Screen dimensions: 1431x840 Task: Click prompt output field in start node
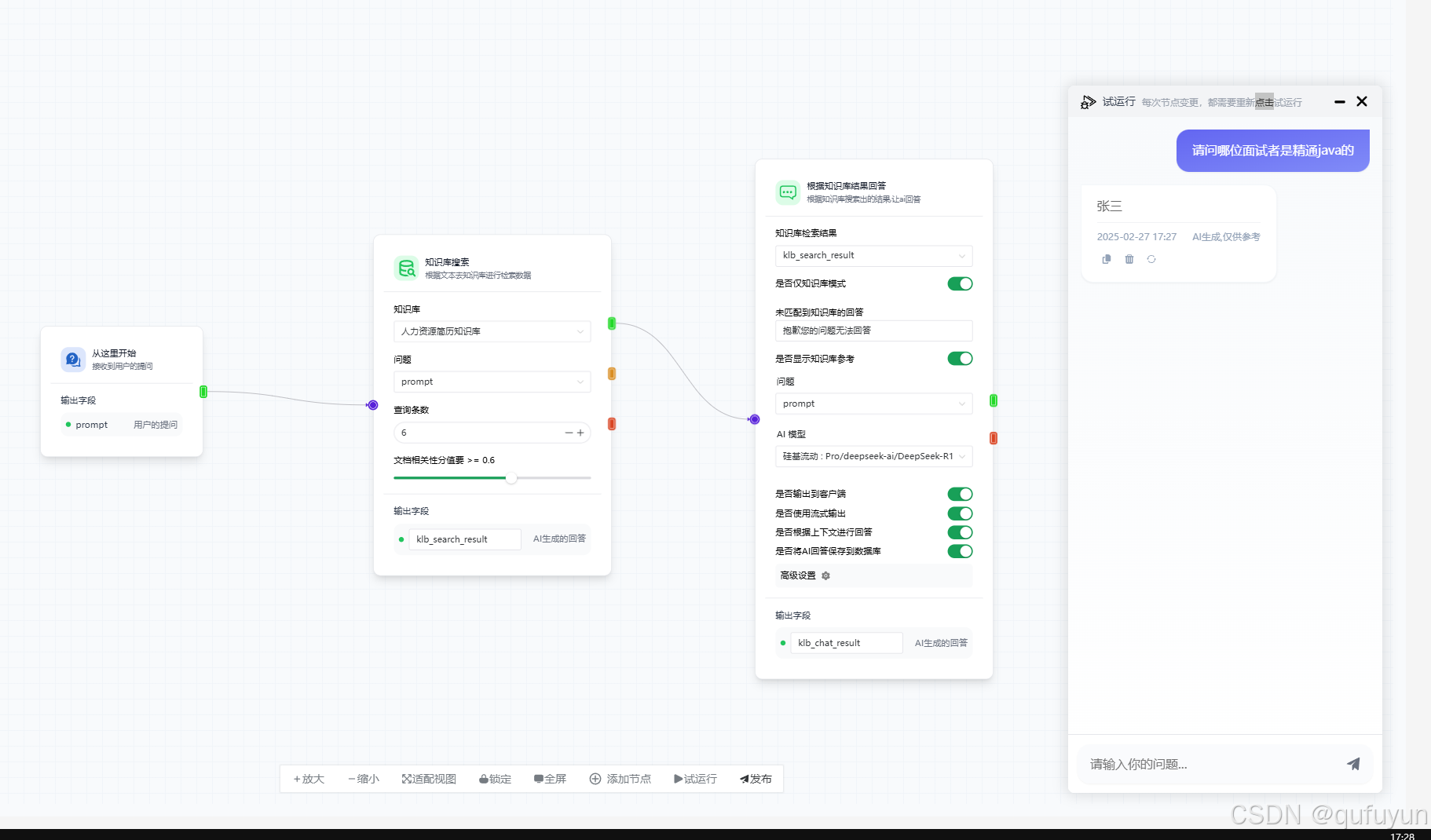[122, 425]
